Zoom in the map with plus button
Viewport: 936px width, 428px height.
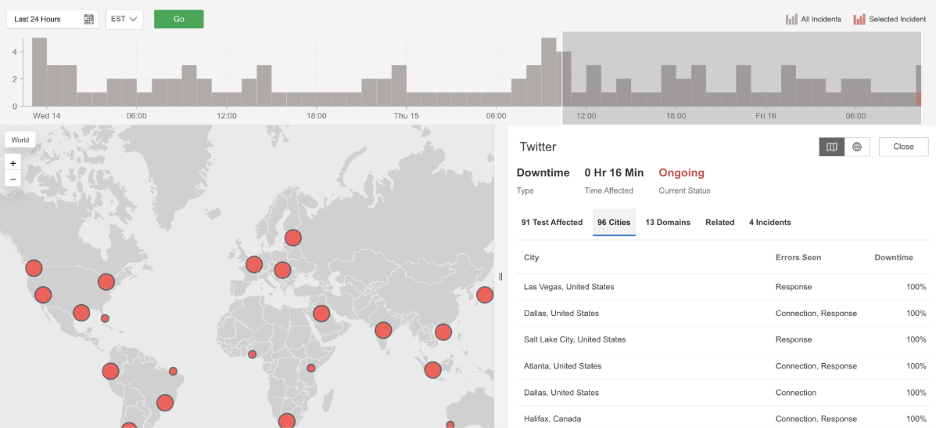(x=13, y=163)
